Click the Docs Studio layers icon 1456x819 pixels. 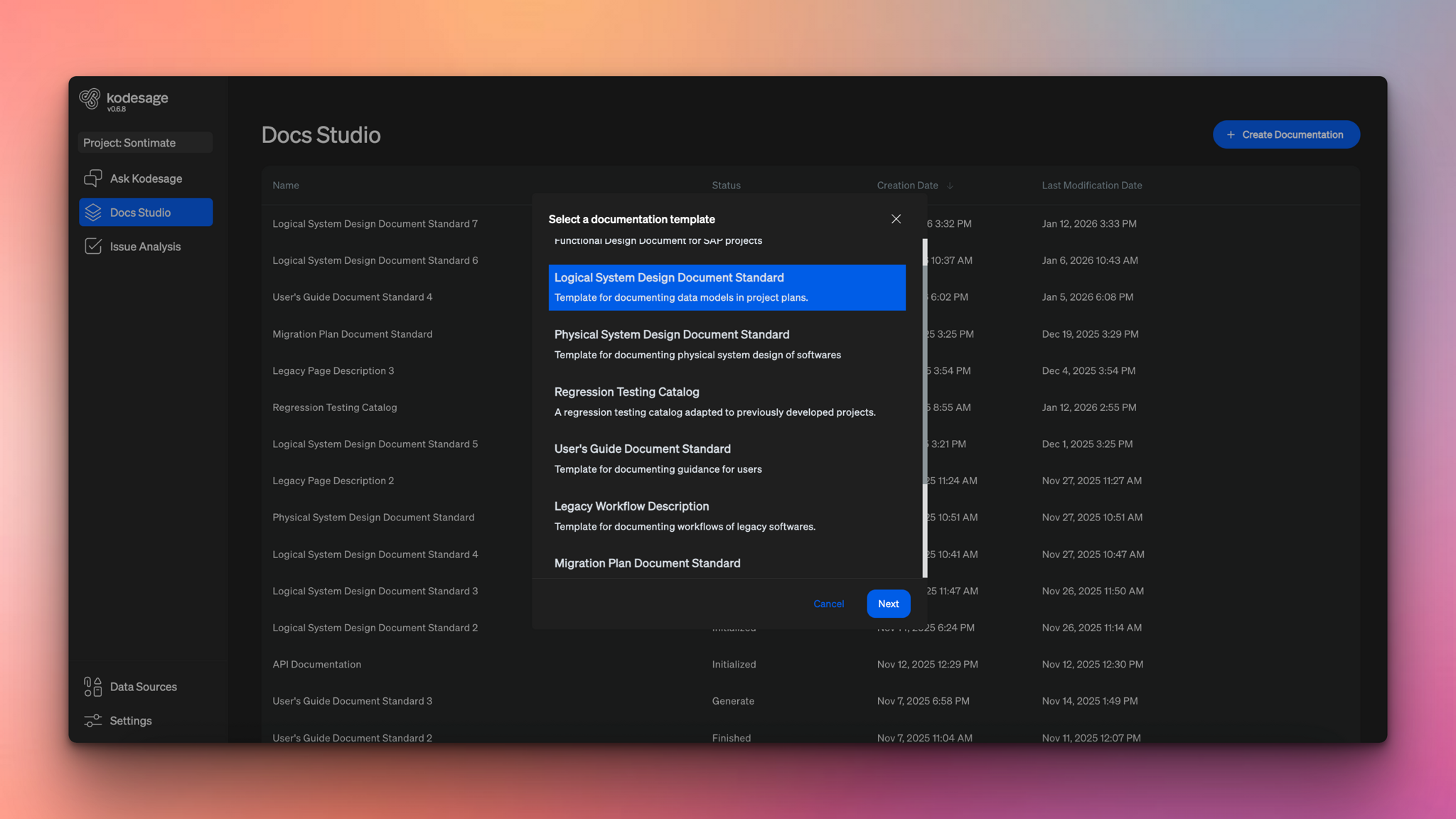point(93,213)
